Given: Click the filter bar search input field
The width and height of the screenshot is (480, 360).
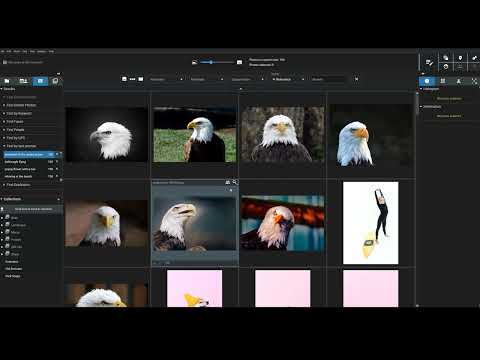Looking at the screenshot, I should click(x=328, y=79).
